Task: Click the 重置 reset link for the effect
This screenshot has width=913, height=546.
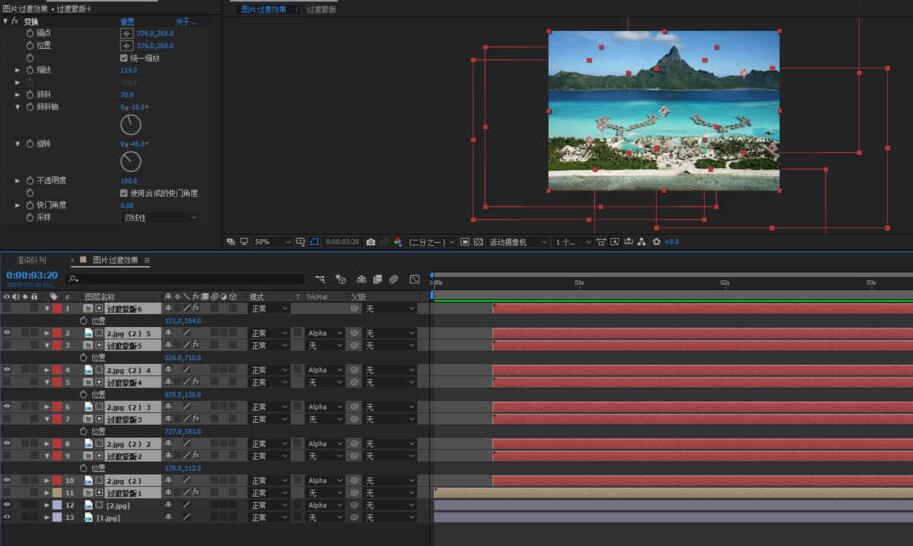Action: pos(127,21)
